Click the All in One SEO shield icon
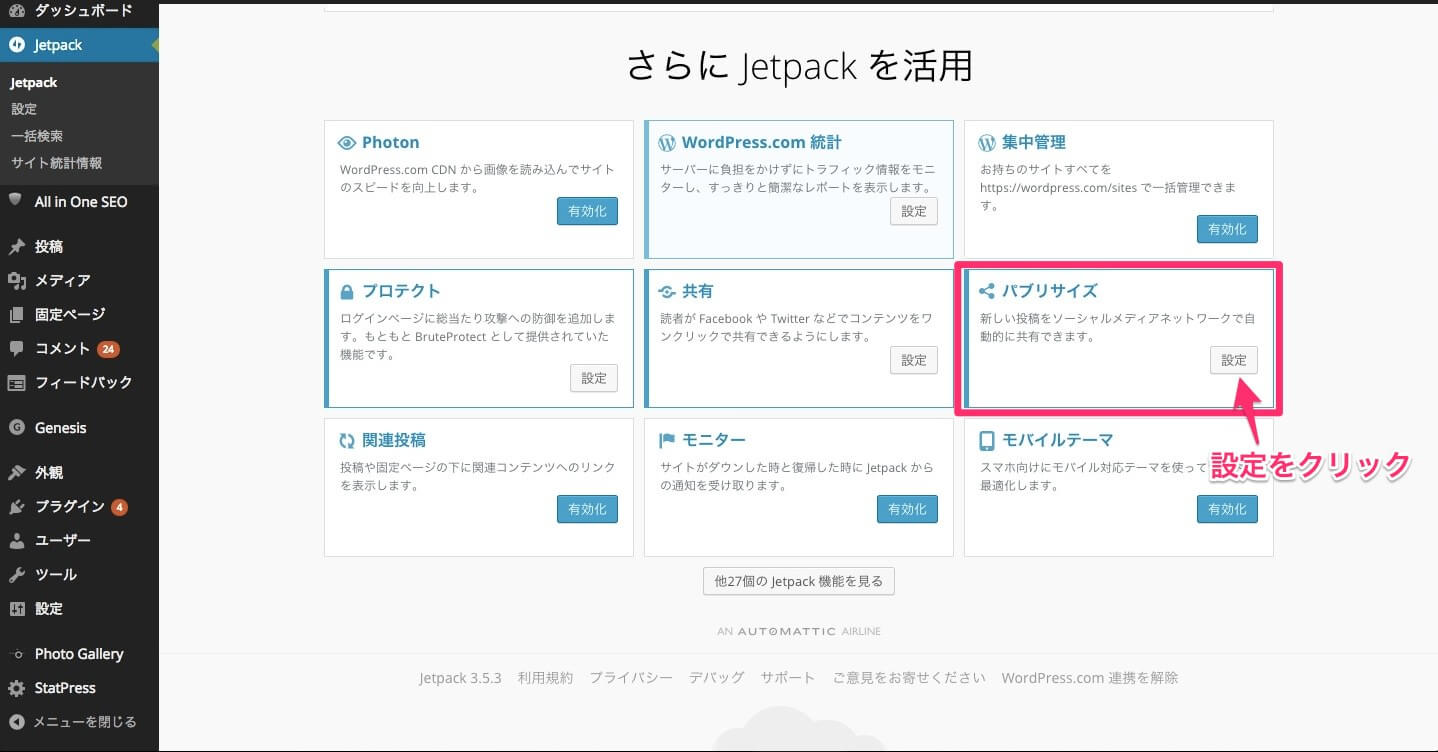Screen dimensions: 1438x752 point(16,200)
